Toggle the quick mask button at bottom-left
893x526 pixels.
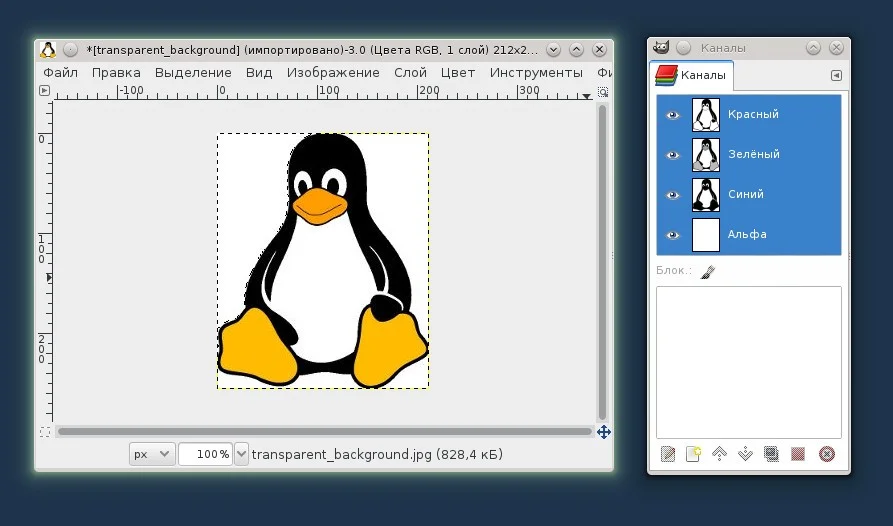coord(44,432)
